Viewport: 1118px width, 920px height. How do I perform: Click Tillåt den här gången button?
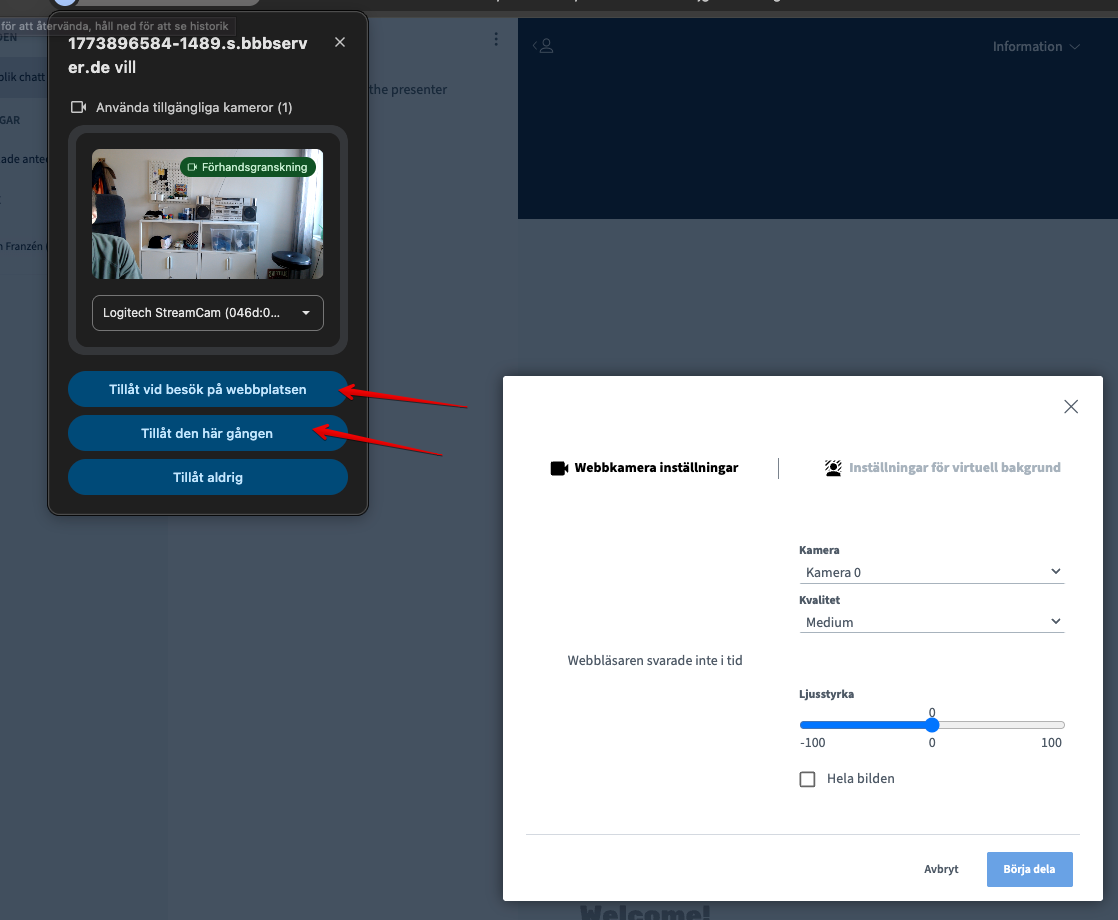click(207, 433)
